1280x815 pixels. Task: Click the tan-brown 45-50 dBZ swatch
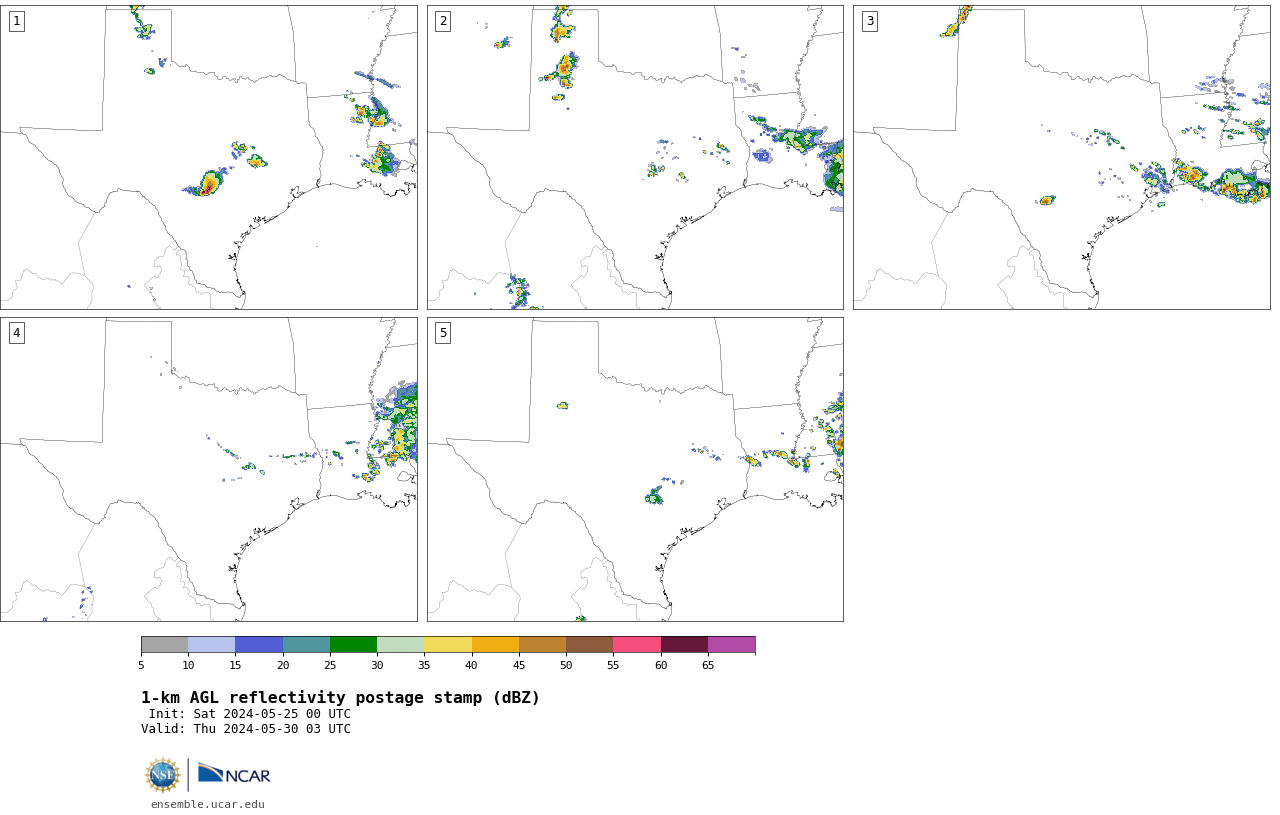coord(542,644)
